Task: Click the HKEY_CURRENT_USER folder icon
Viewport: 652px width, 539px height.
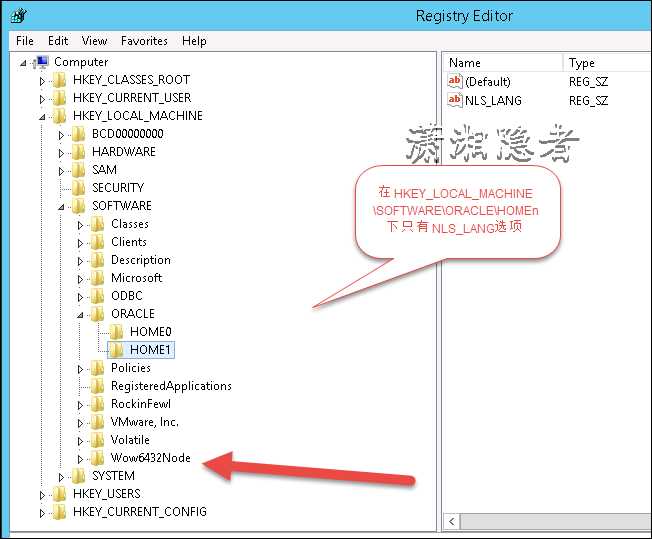Action: (60, 98)
